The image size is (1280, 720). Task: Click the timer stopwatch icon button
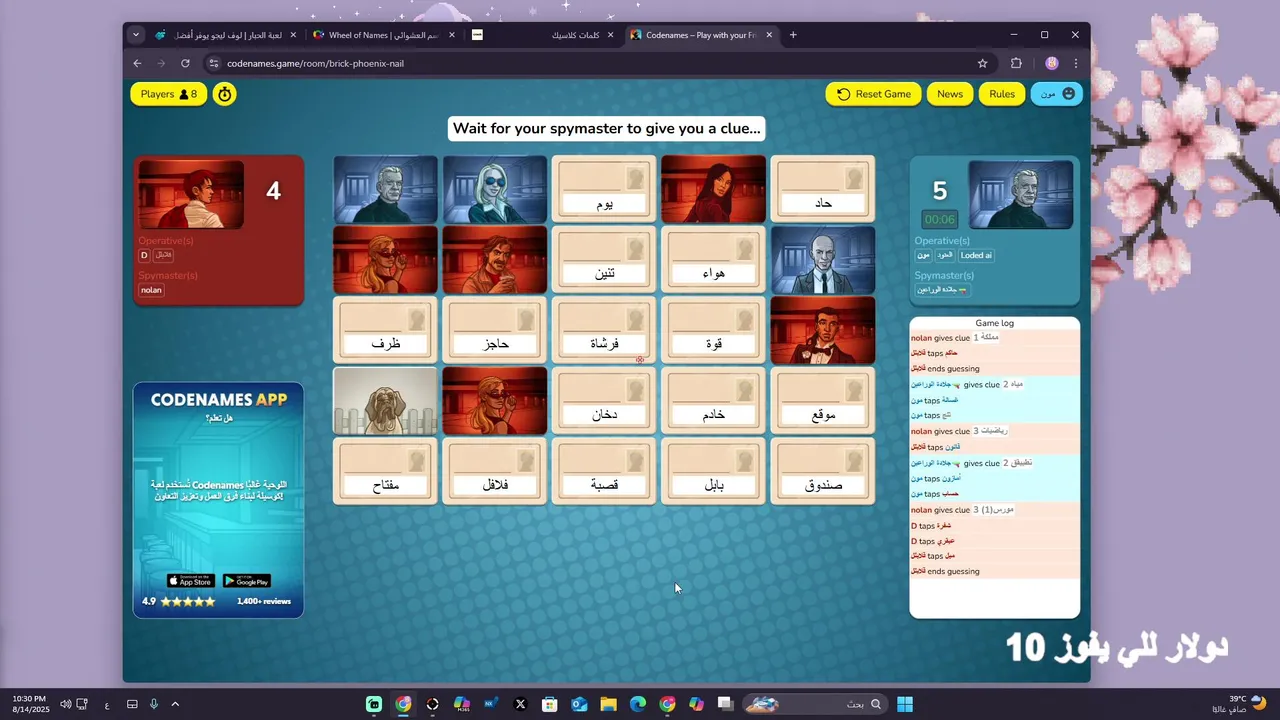pyautogui.click(x=225, y=94)
